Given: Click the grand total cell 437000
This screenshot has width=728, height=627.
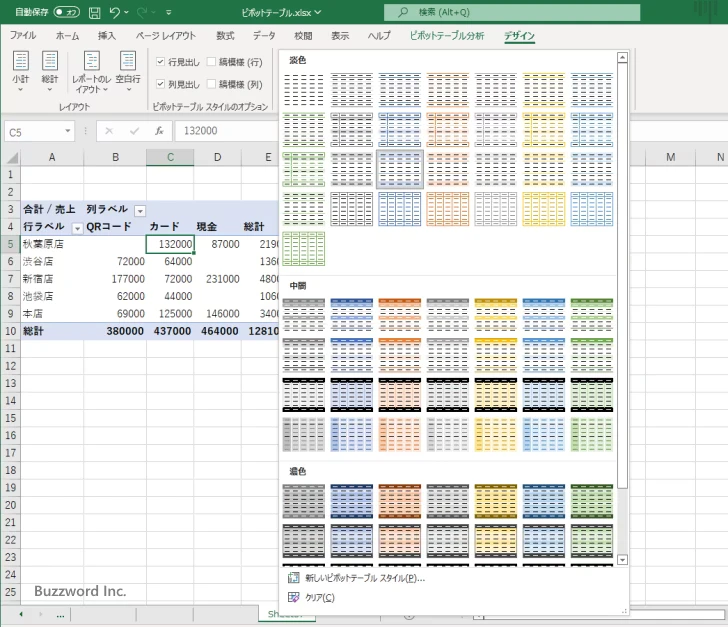Looking at the screenshot, I should point(170,331).
